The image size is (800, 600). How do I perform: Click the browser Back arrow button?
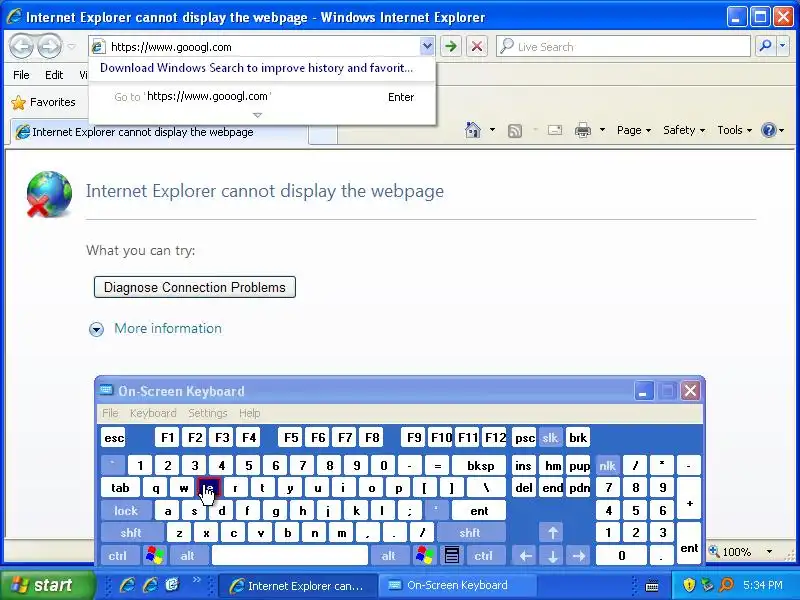[x=21, y=46]
